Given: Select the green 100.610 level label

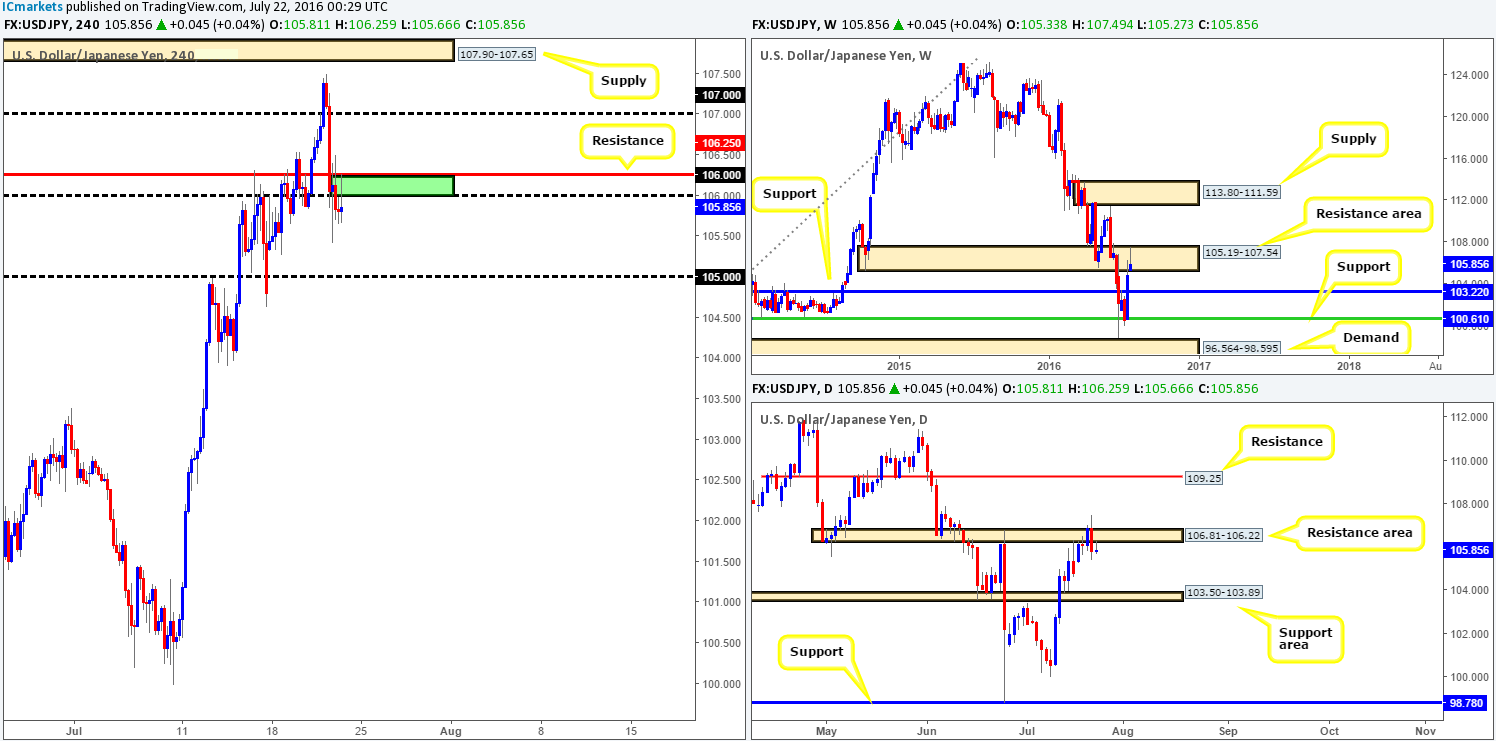Looking at the screenshot, I should pos(1467,318).
